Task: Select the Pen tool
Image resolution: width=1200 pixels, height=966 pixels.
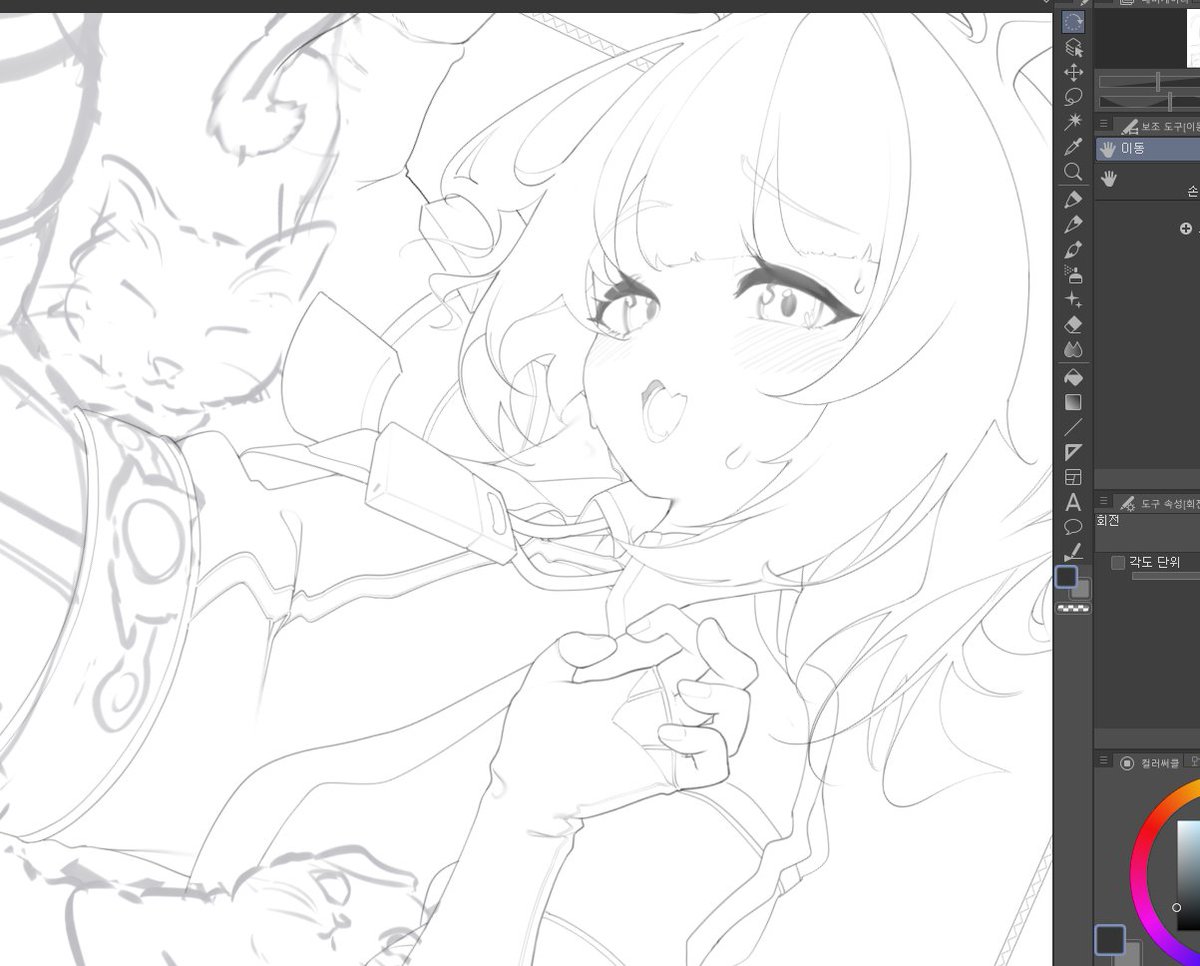Action: [x=1073, y=199]
